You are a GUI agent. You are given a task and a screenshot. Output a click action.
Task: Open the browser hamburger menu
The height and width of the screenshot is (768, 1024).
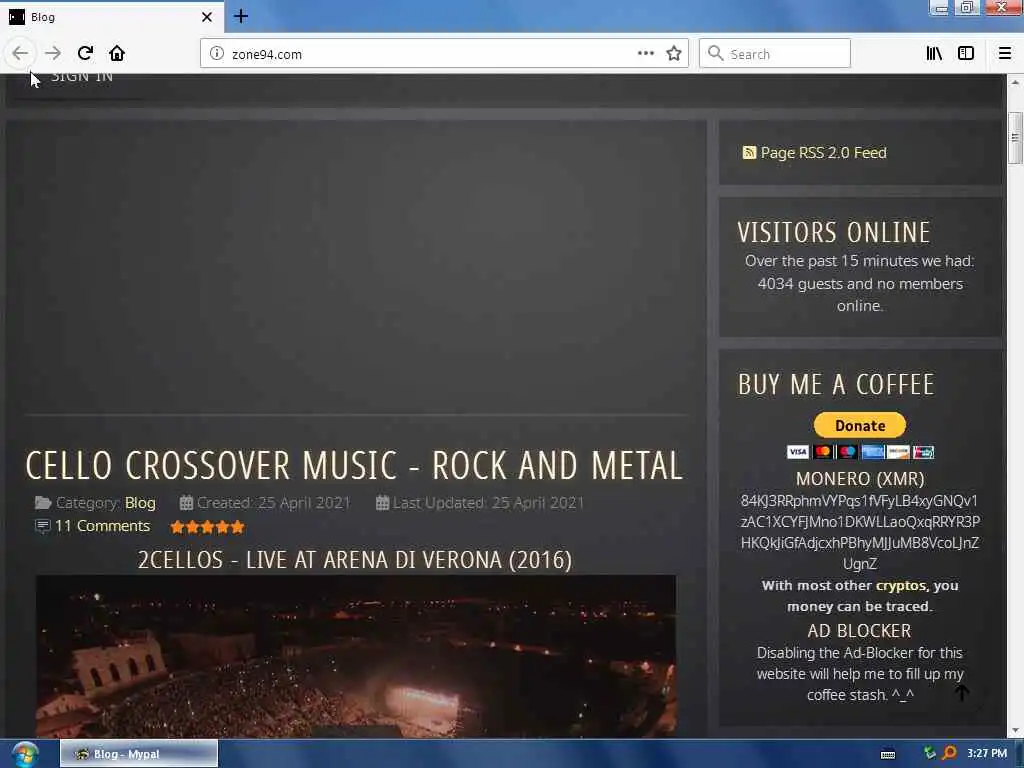pyautogui.click(x=1004, y=54)
